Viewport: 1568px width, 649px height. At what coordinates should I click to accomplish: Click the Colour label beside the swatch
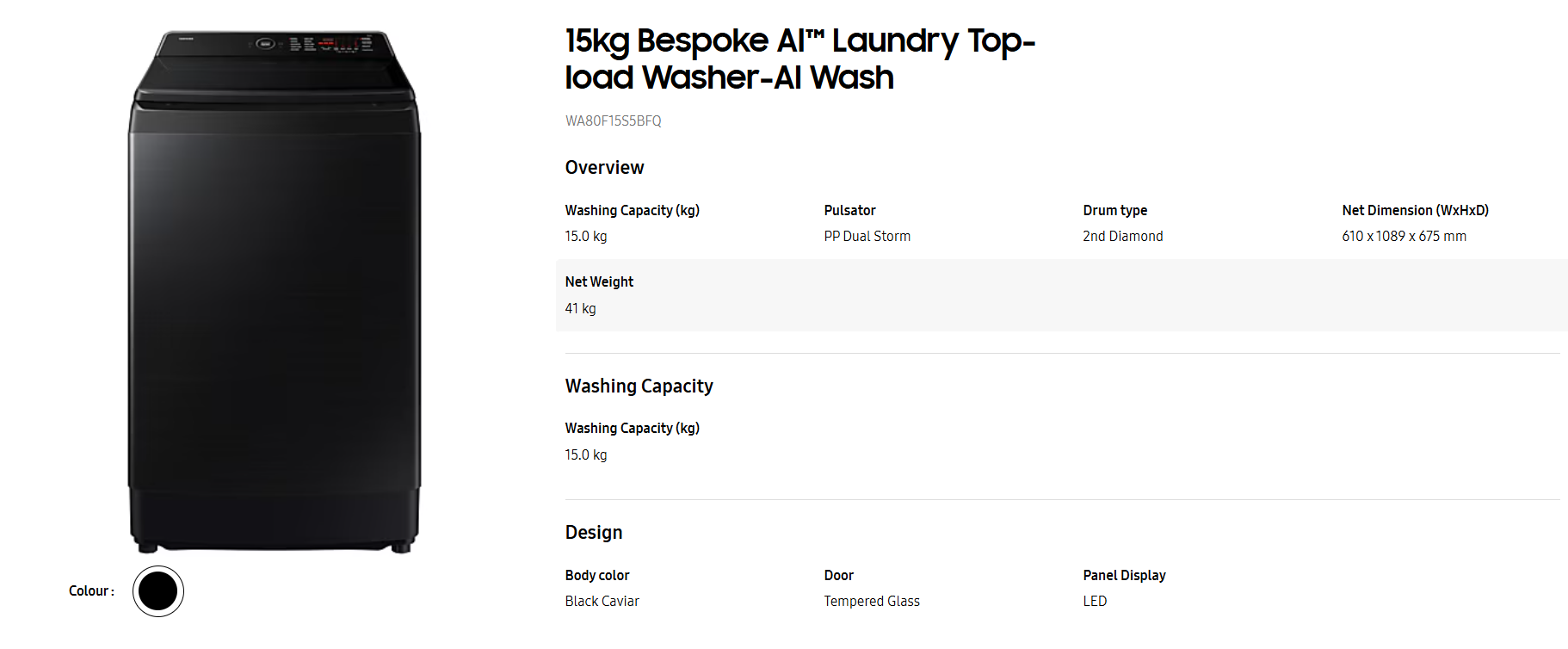90,590
